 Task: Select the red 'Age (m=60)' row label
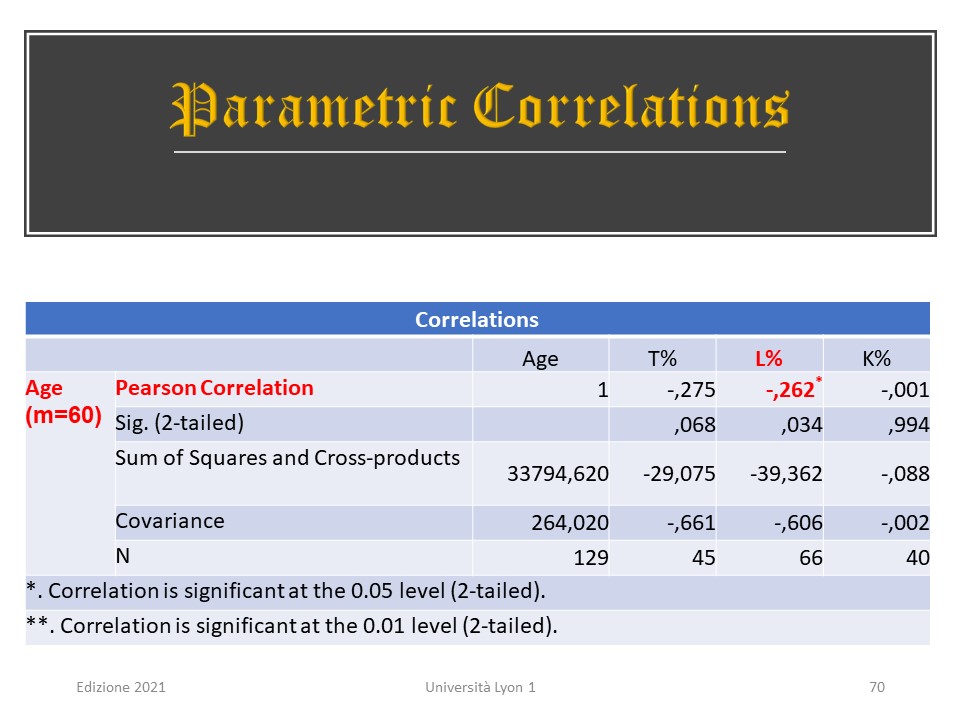[x=63, y=402]
